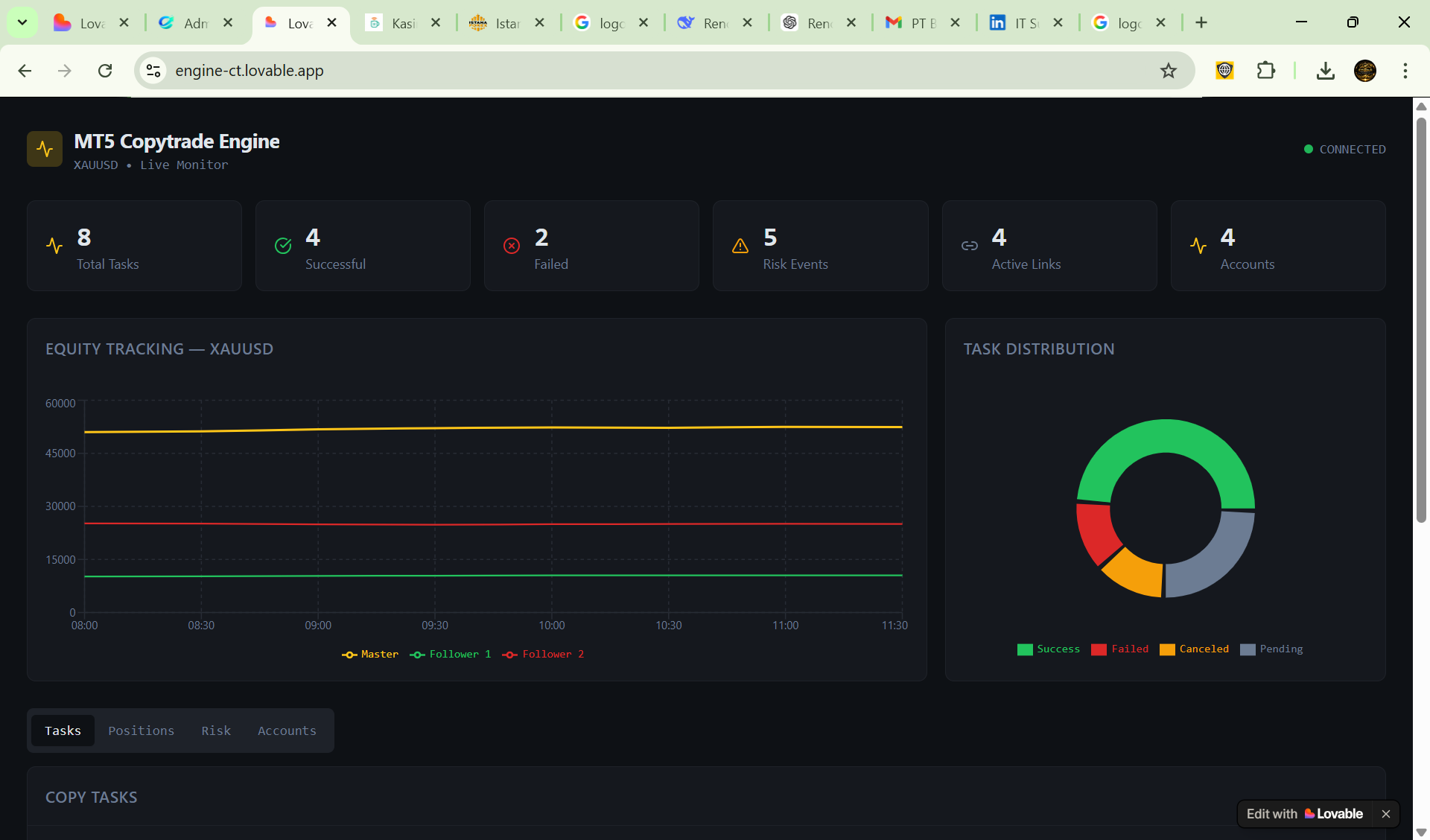Viewport: 1430px width, 840px height.
Task: Toggle Follower 1 series in chart legend
Action: tap(451, 655)
